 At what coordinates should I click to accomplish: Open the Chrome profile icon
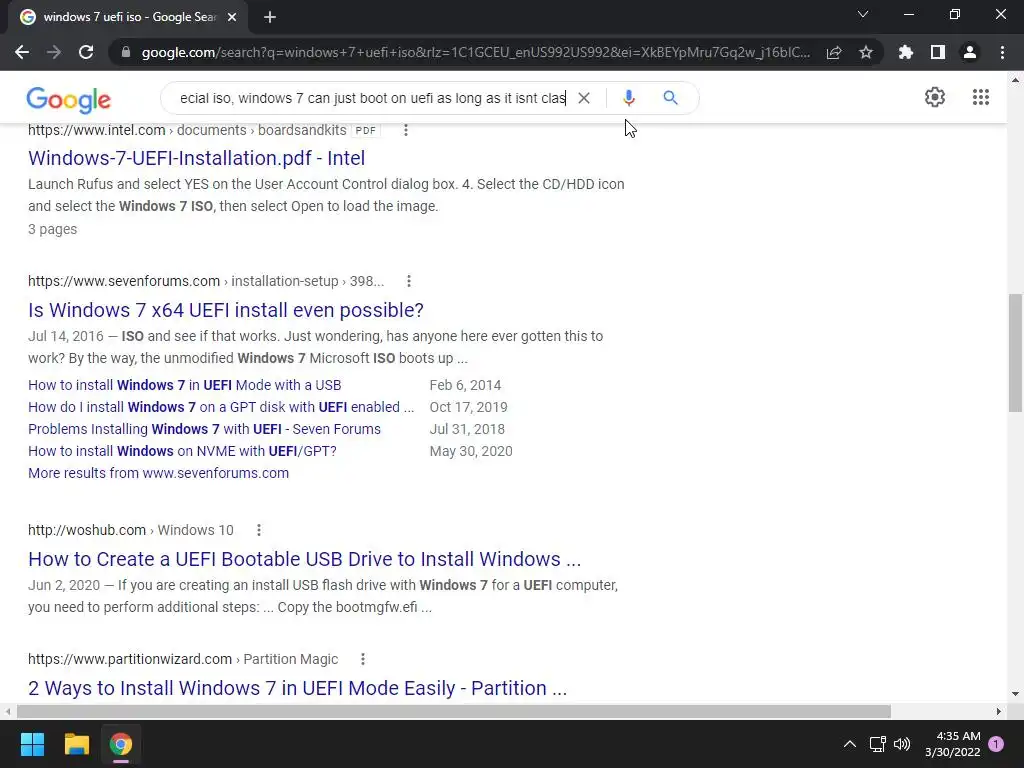970,52
